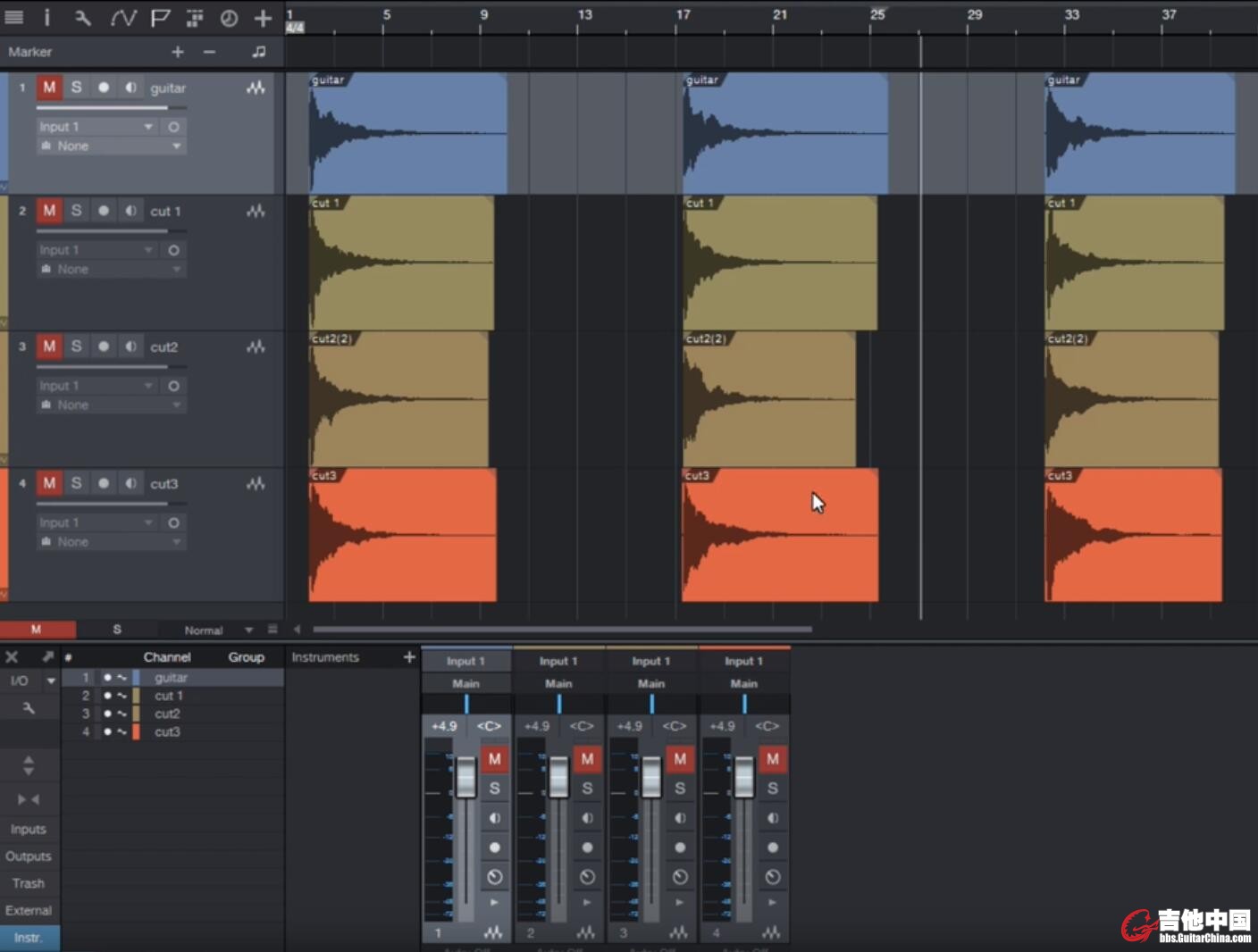Open cut3 track Input 1 dropdown
1258x952 pixels.
point(97,522)
